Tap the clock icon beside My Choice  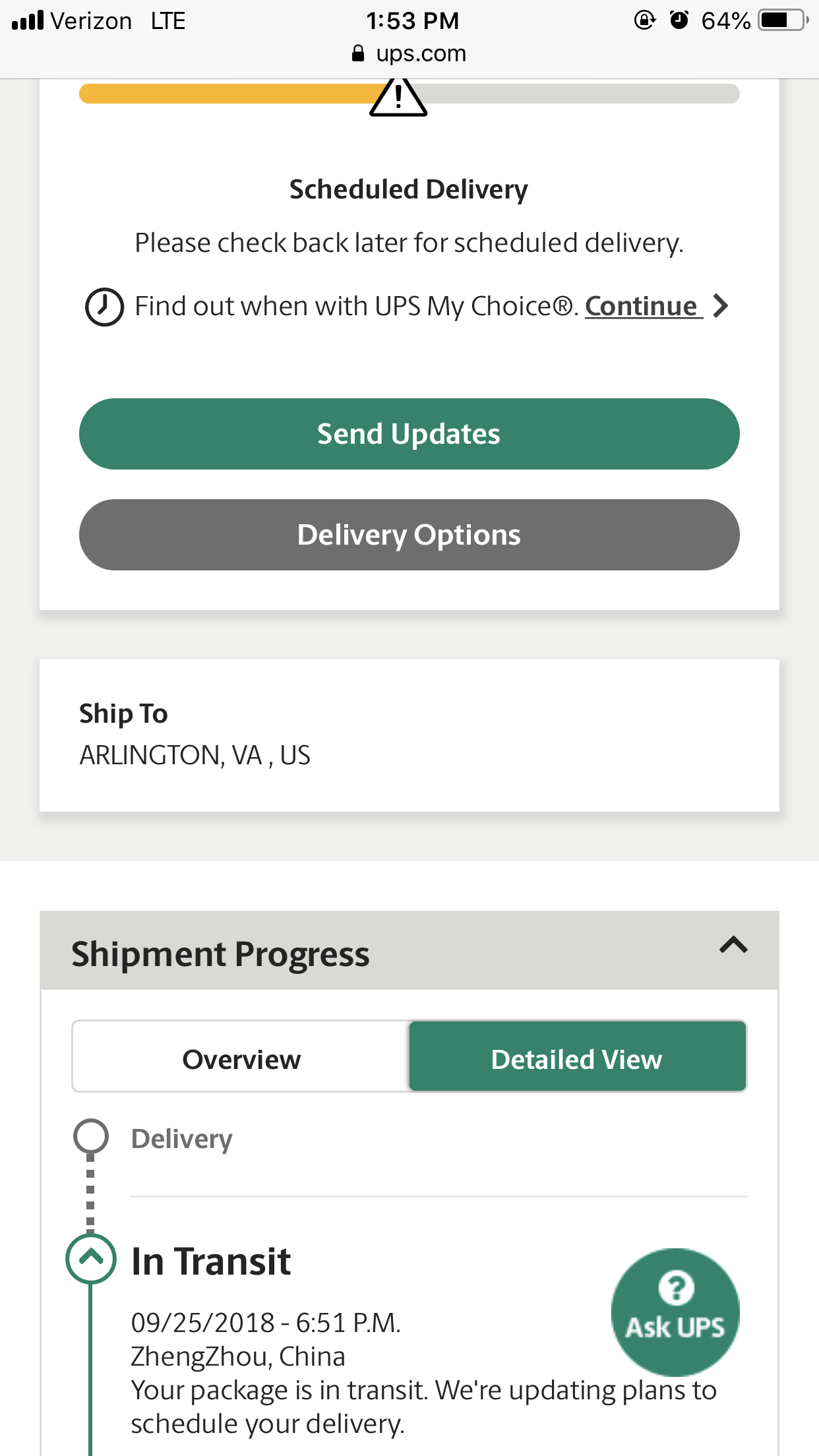104,307
